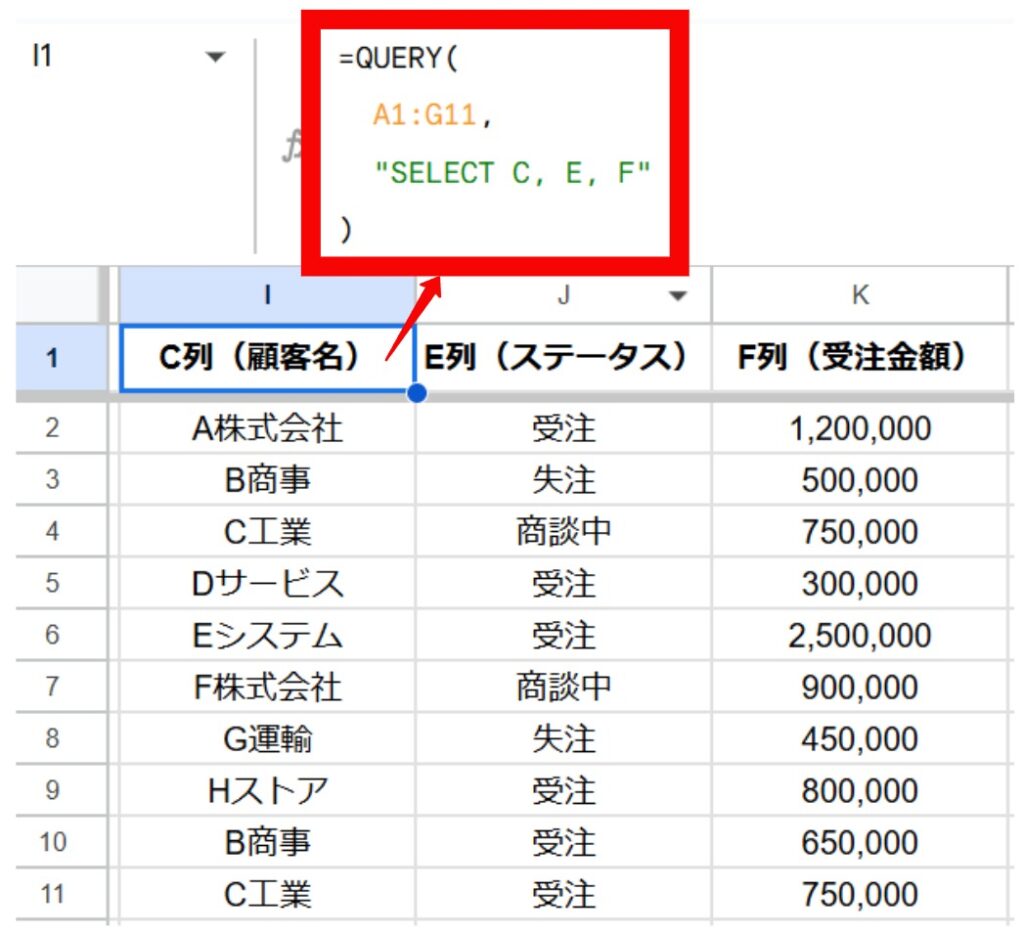Click cell B商事 in row 10
This screenshot has width=1024, height=933.
click(267, 842)
